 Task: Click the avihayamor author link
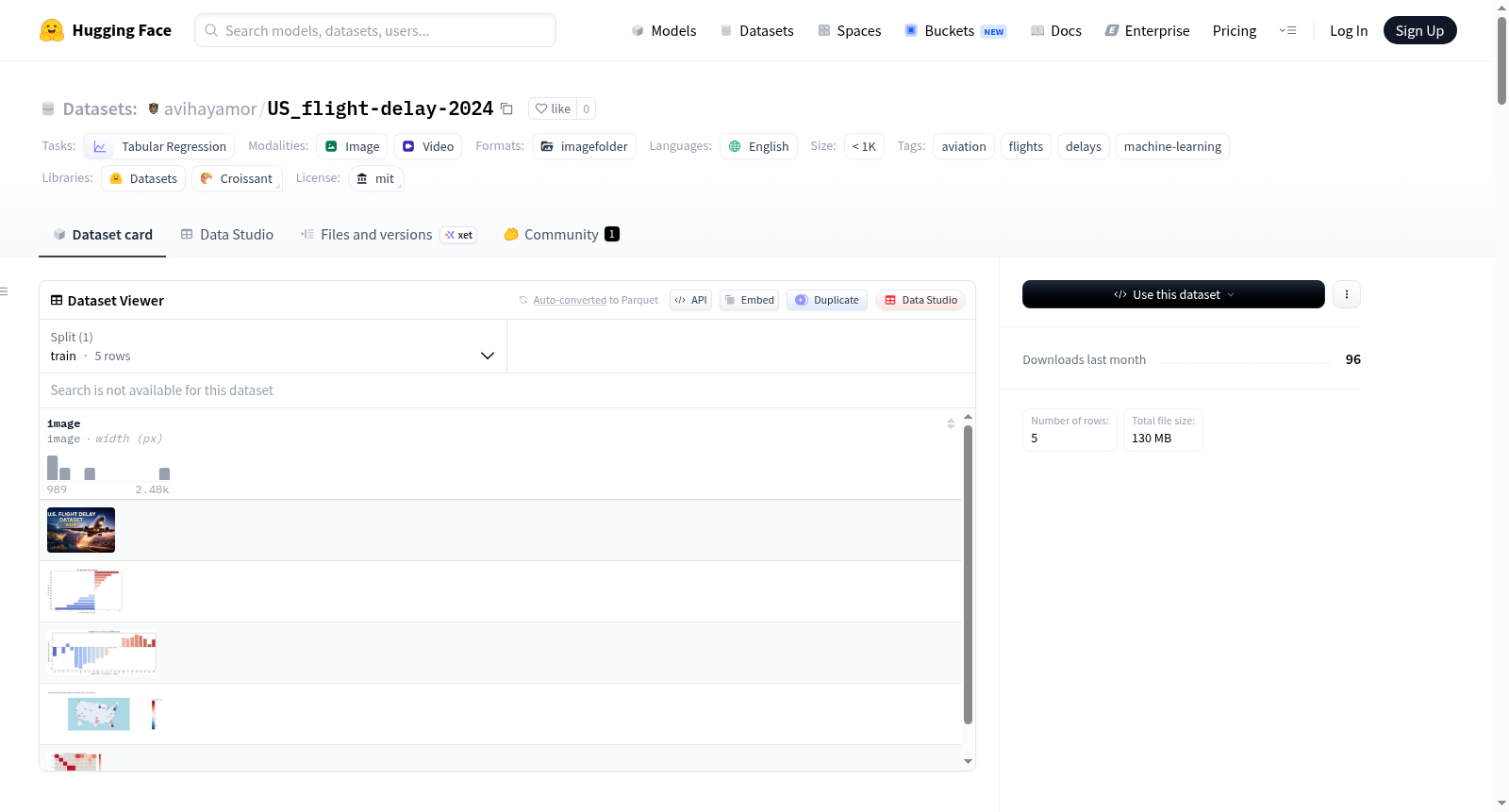[210, 108]
